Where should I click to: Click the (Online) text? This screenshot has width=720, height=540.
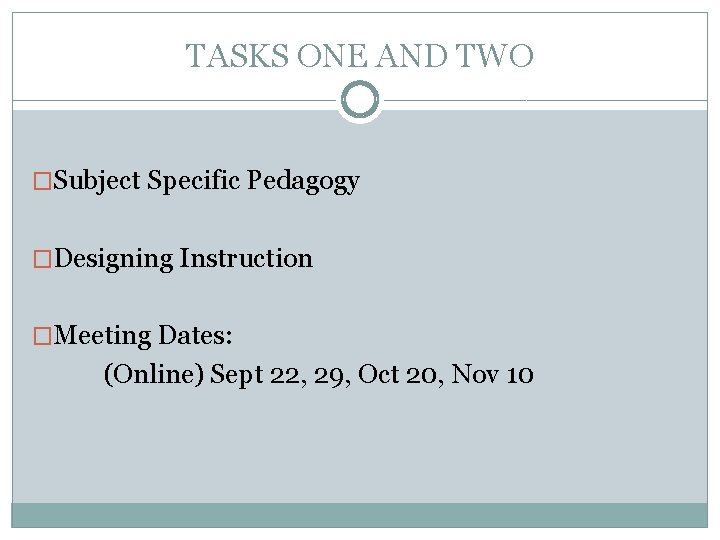(x=154, y=375)
